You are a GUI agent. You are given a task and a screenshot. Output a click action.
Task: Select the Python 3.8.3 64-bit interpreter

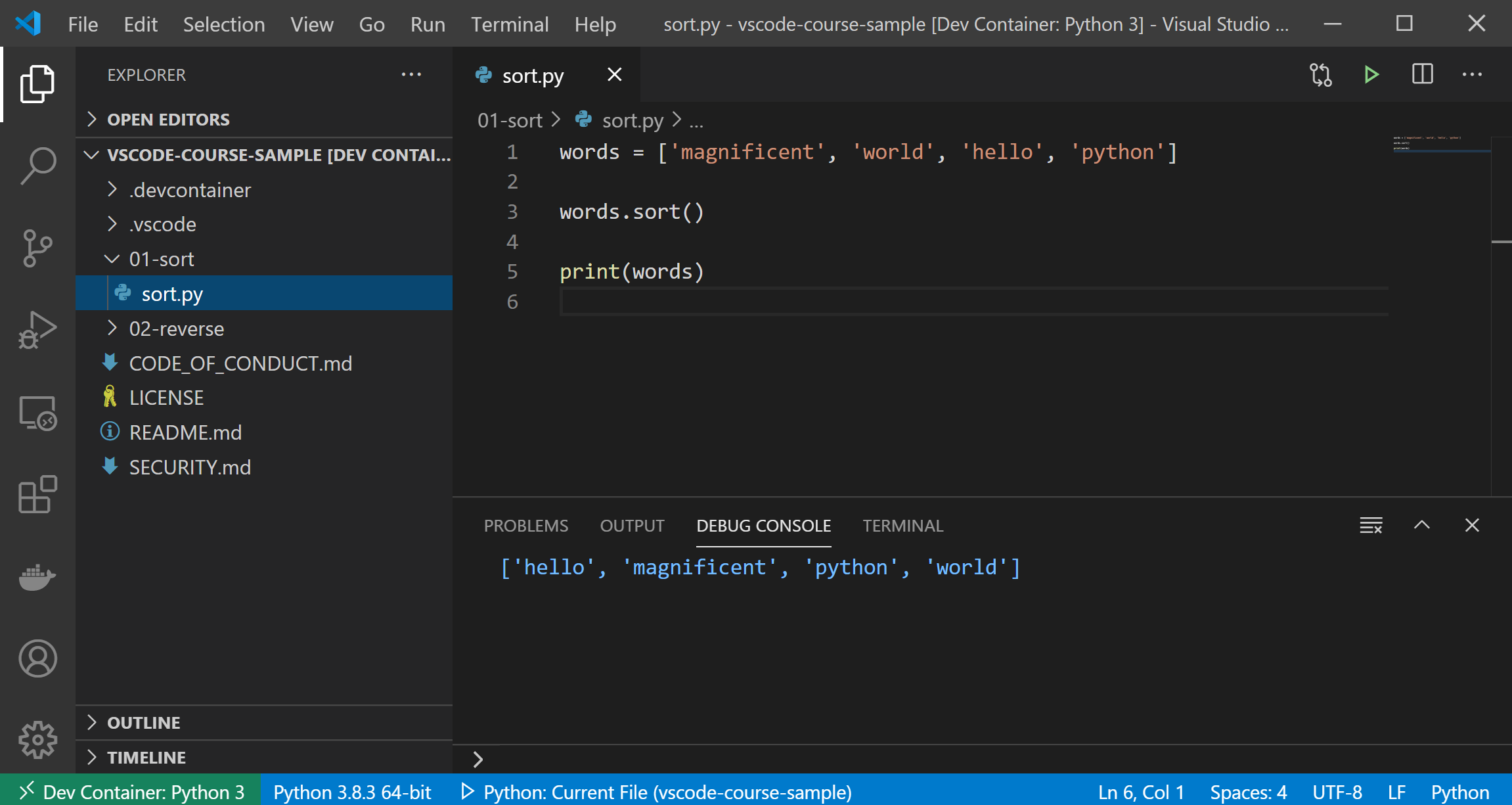click(x=353, y=792)
